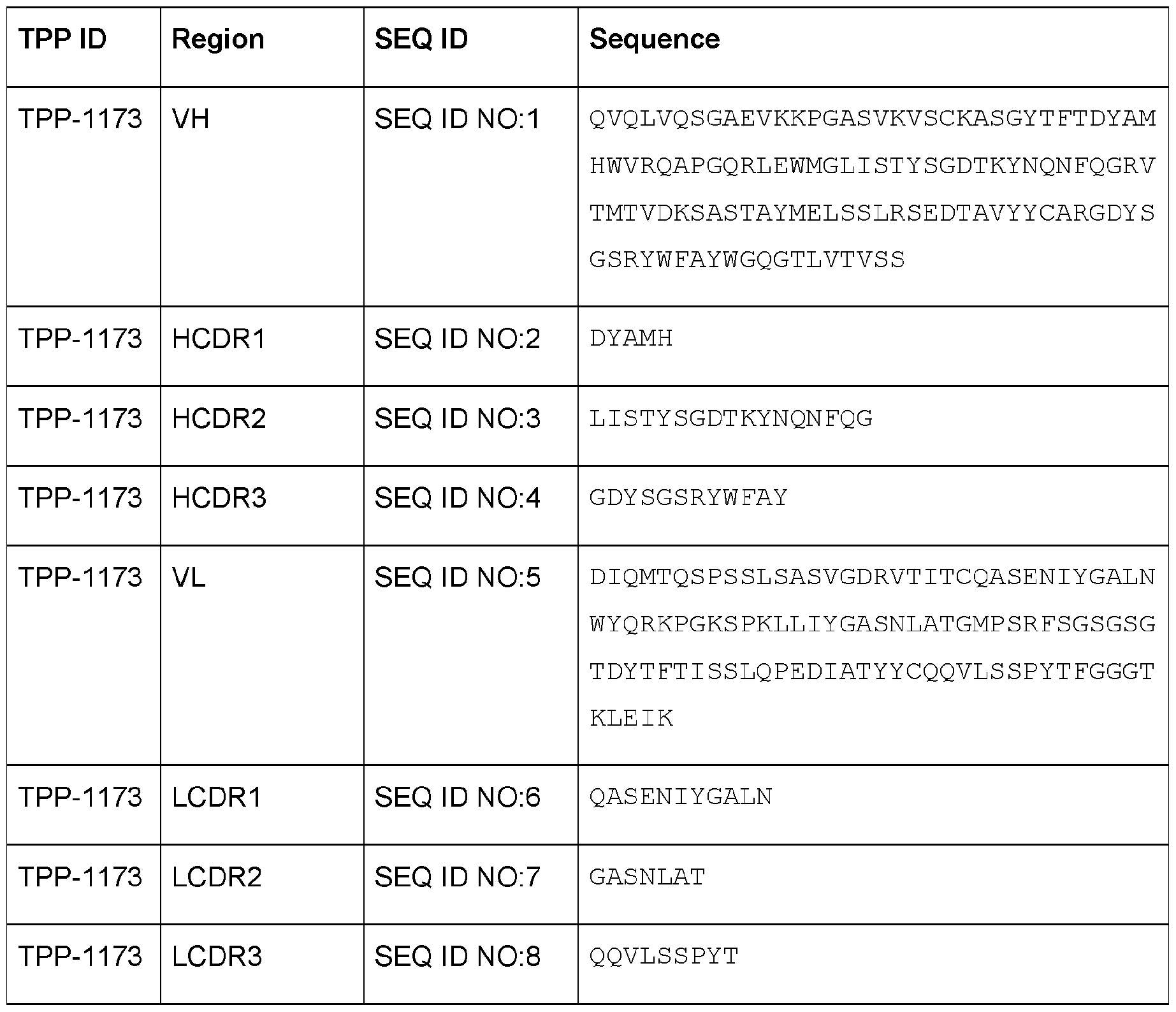Select the GASNLAT sequence text
Viewport: 1176px width, 1012px height.
pos(647,877)
